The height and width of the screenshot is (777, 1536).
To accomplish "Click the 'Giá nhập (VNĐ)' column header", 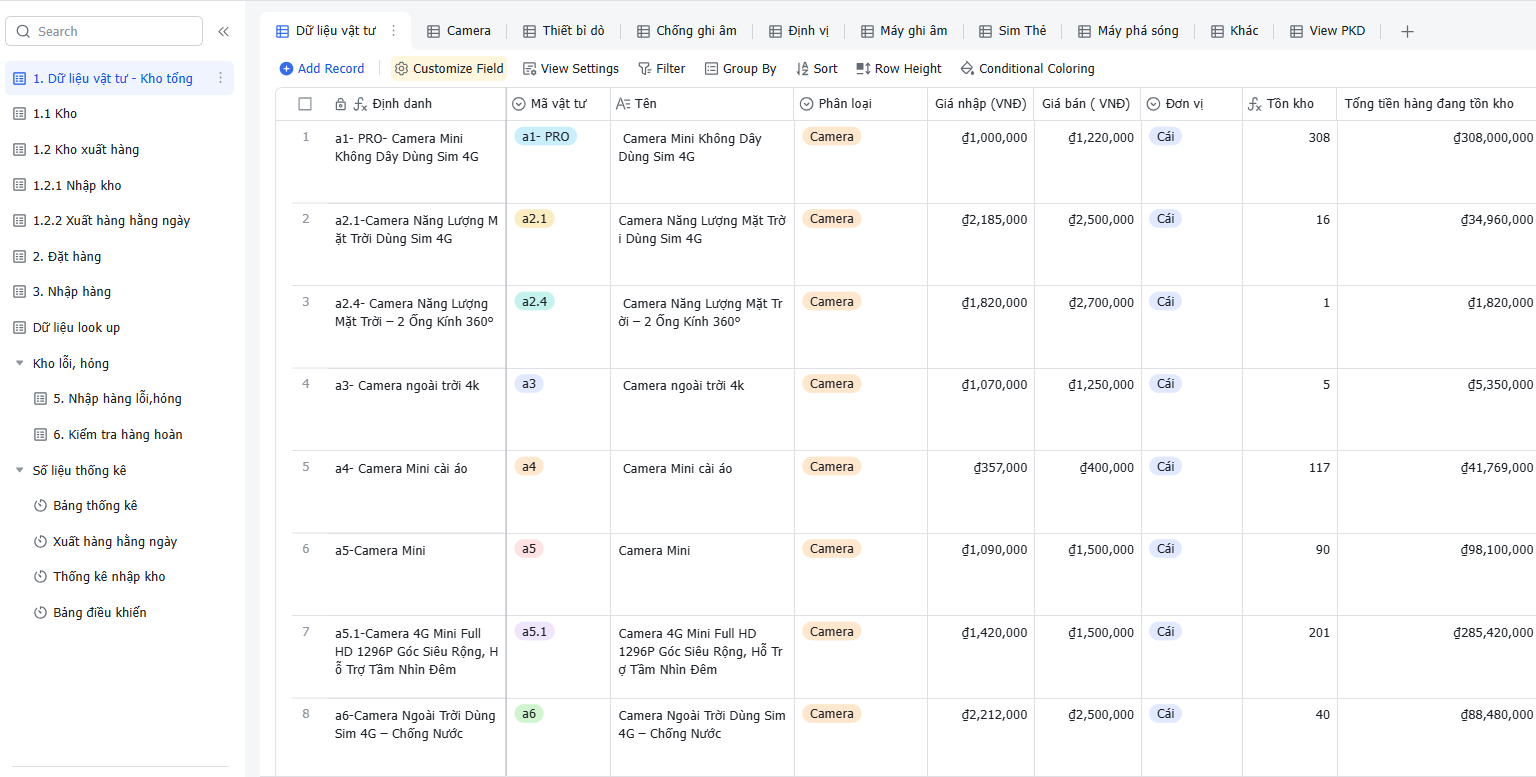I will click(x=980, y=104).
